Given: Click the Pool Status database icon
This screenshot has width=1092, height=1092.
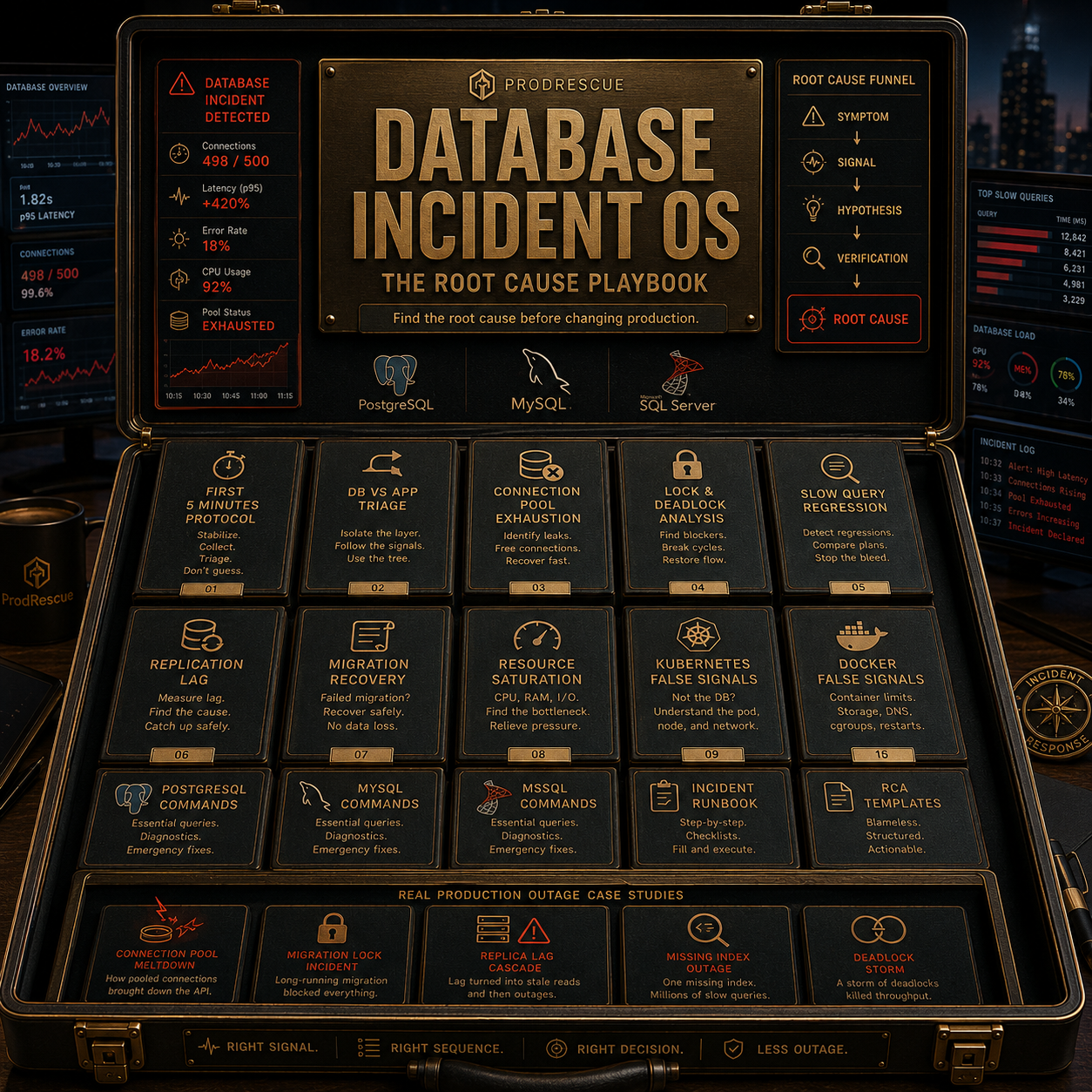Looking at the screenshot, I should pos(179,320).
